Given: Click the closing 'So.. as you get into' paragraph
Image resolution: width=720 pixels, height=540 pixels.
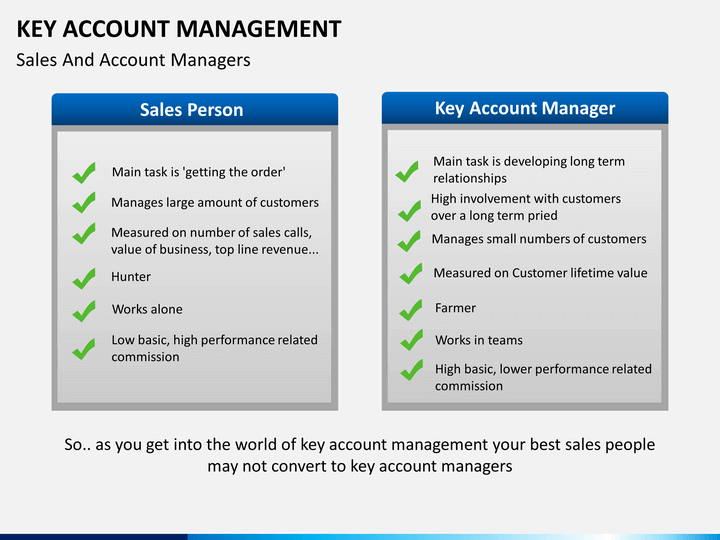Looking at the screenshot, I should pos(360,455).
